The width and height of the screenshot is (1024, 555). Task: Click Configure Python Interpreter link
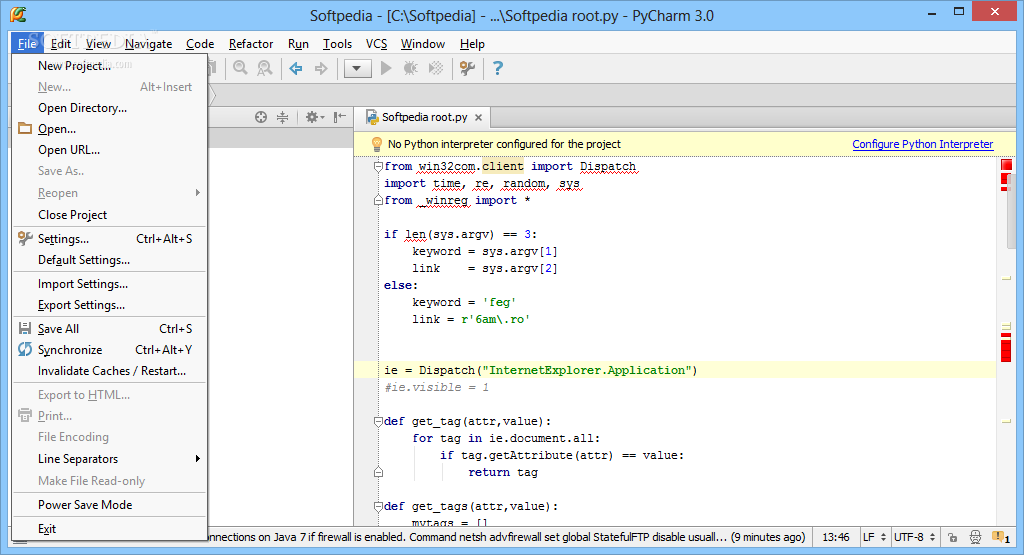(x=922, y=144)
